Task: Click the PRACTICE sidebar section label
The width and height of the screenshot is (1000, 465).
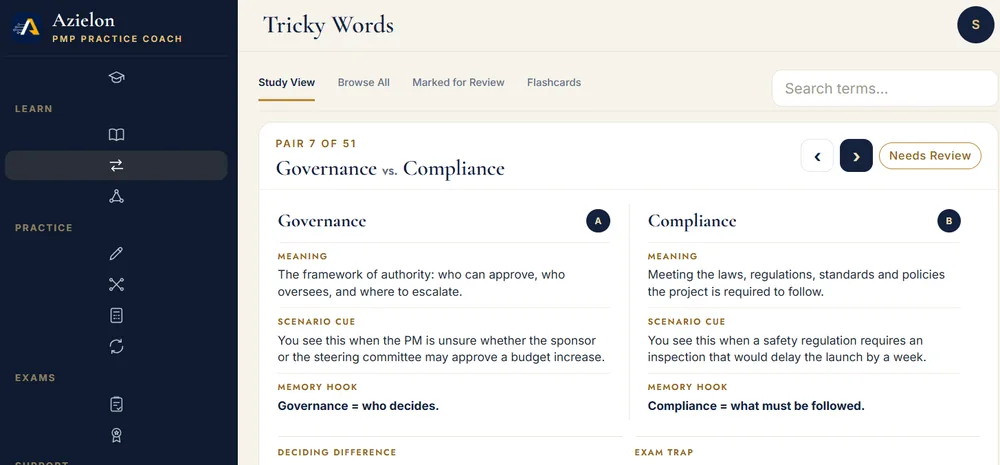Action: (44, 228)
